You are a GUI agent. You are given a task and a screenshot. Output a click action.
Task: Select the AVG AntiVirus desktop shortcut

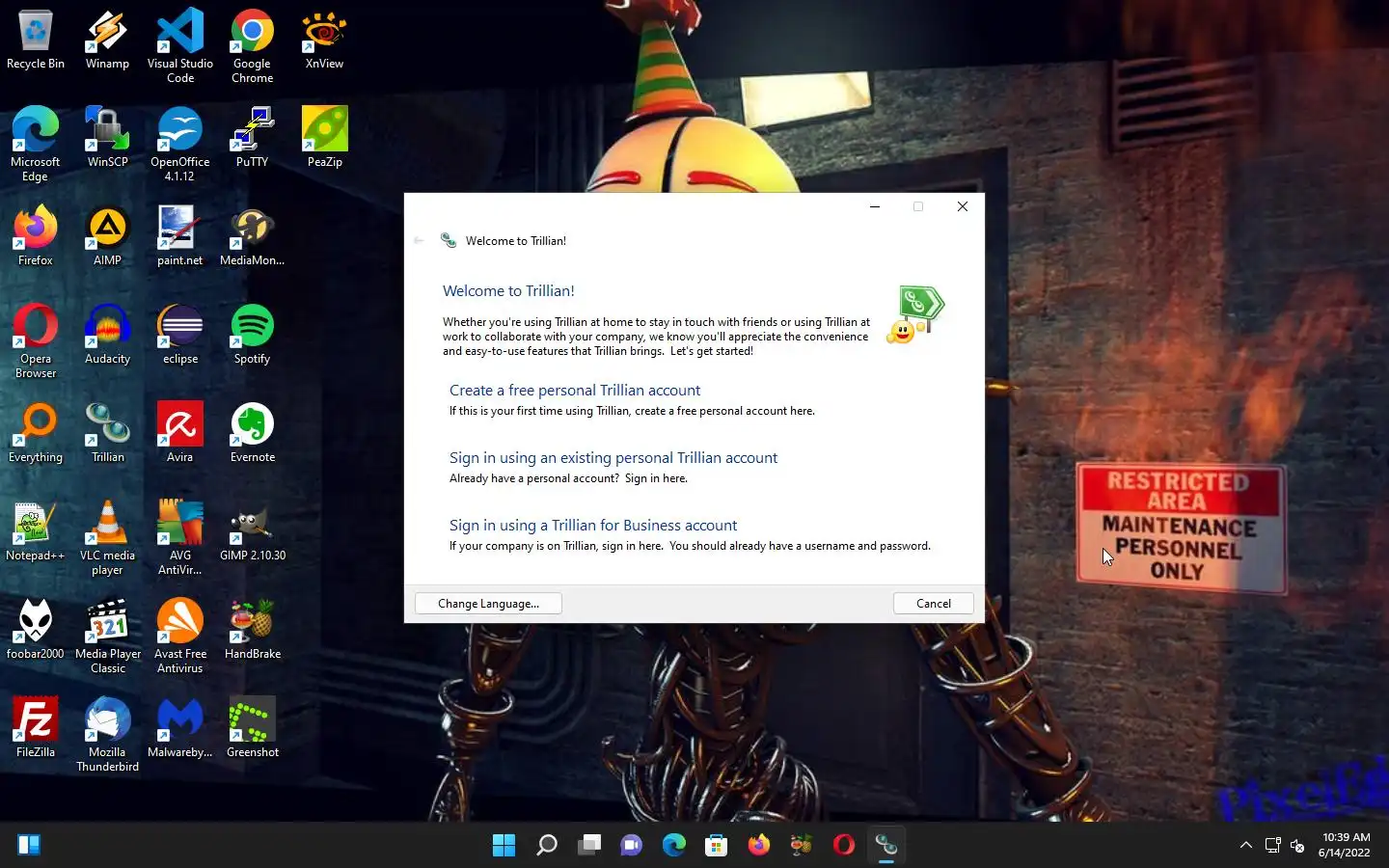(x=180, y=537)
